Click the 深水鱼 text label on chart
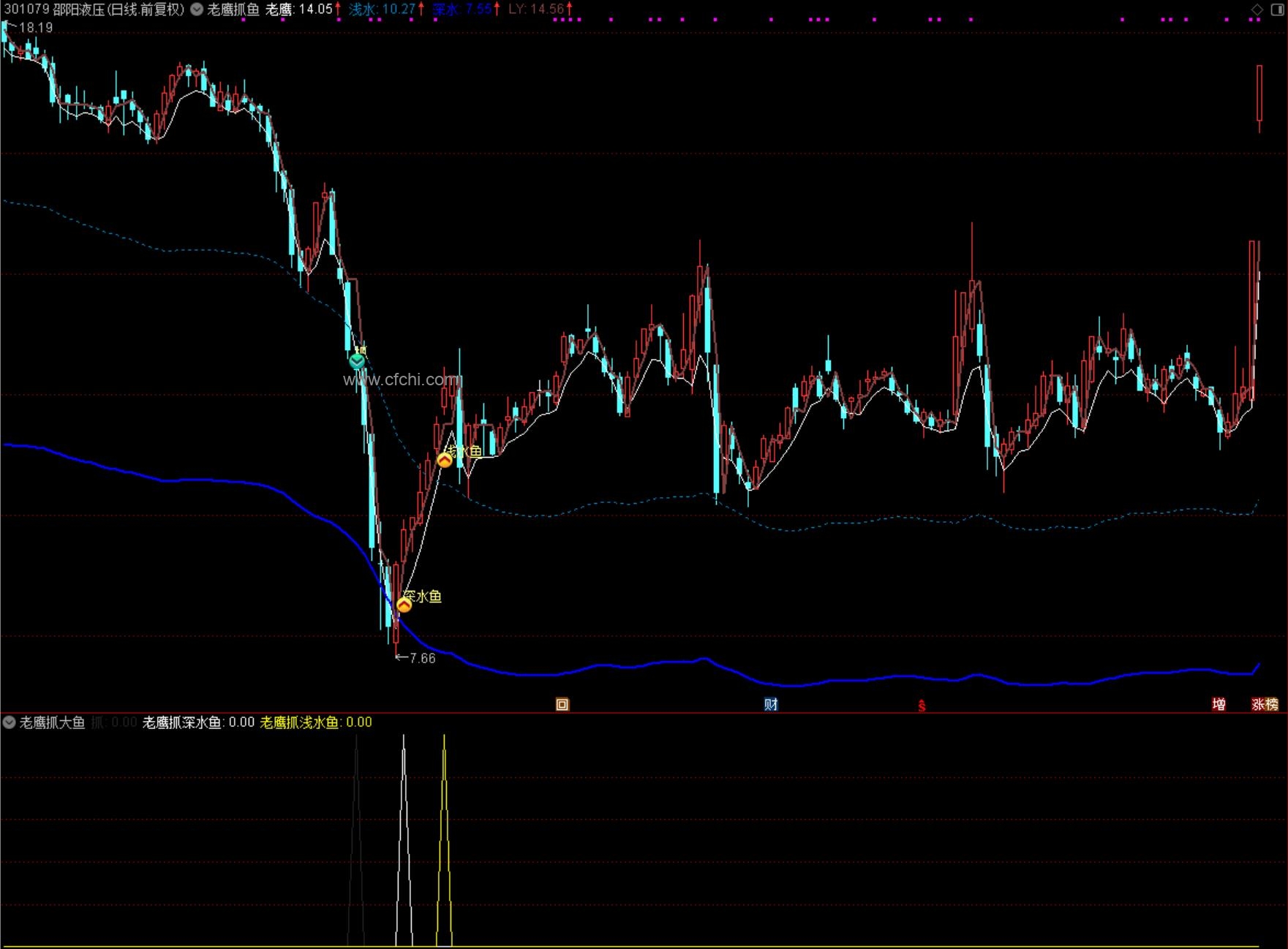This screenshot has height=949, width=1288. (x=424, y=597)
